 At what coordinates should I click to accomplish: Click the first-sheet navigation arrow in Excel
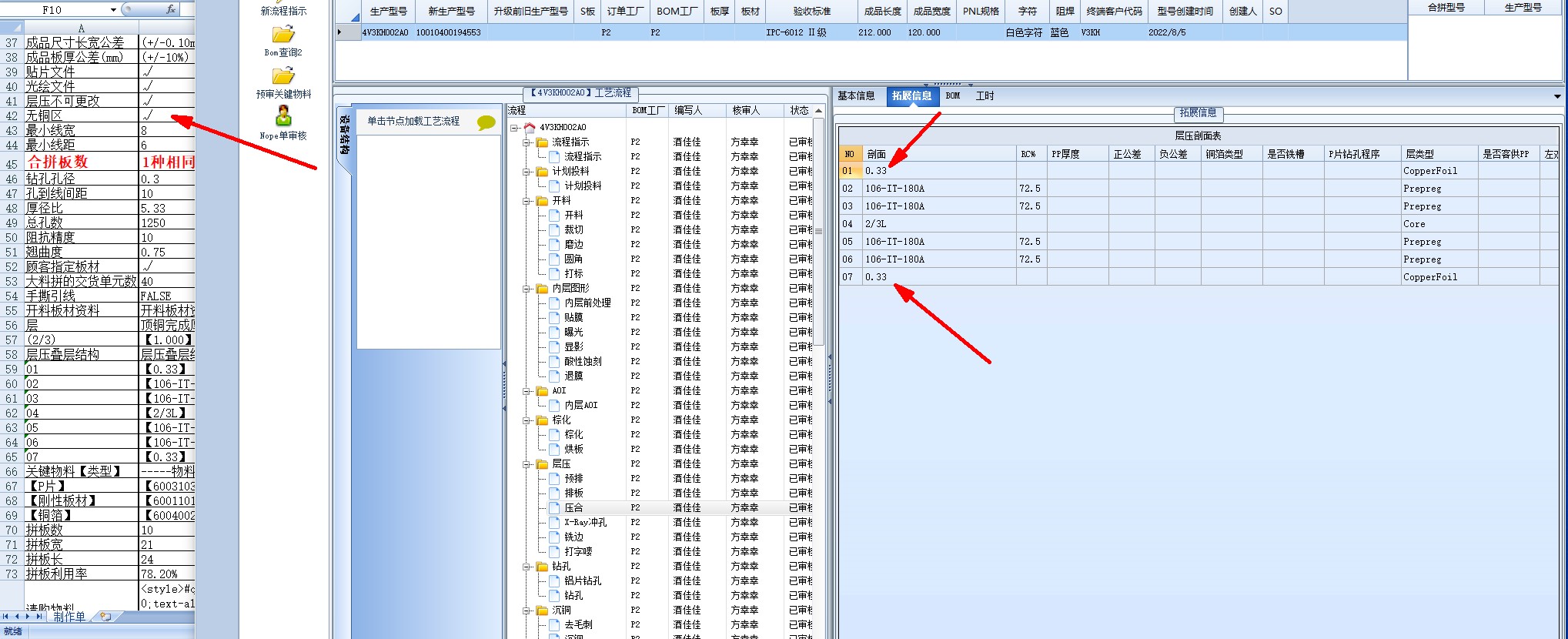point(6,617)
